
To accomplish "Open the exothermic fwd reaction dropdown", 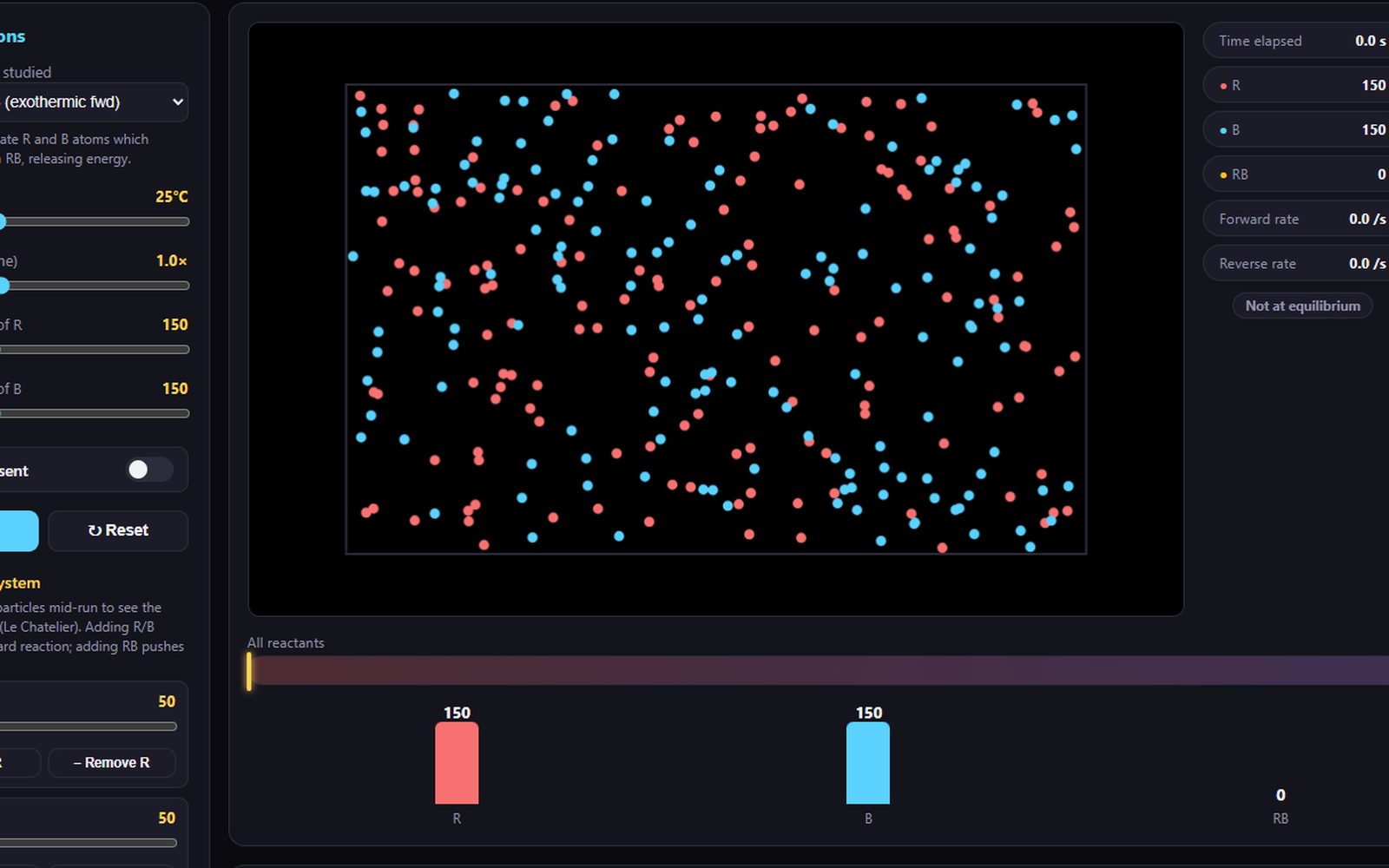I will pos(94,102).
